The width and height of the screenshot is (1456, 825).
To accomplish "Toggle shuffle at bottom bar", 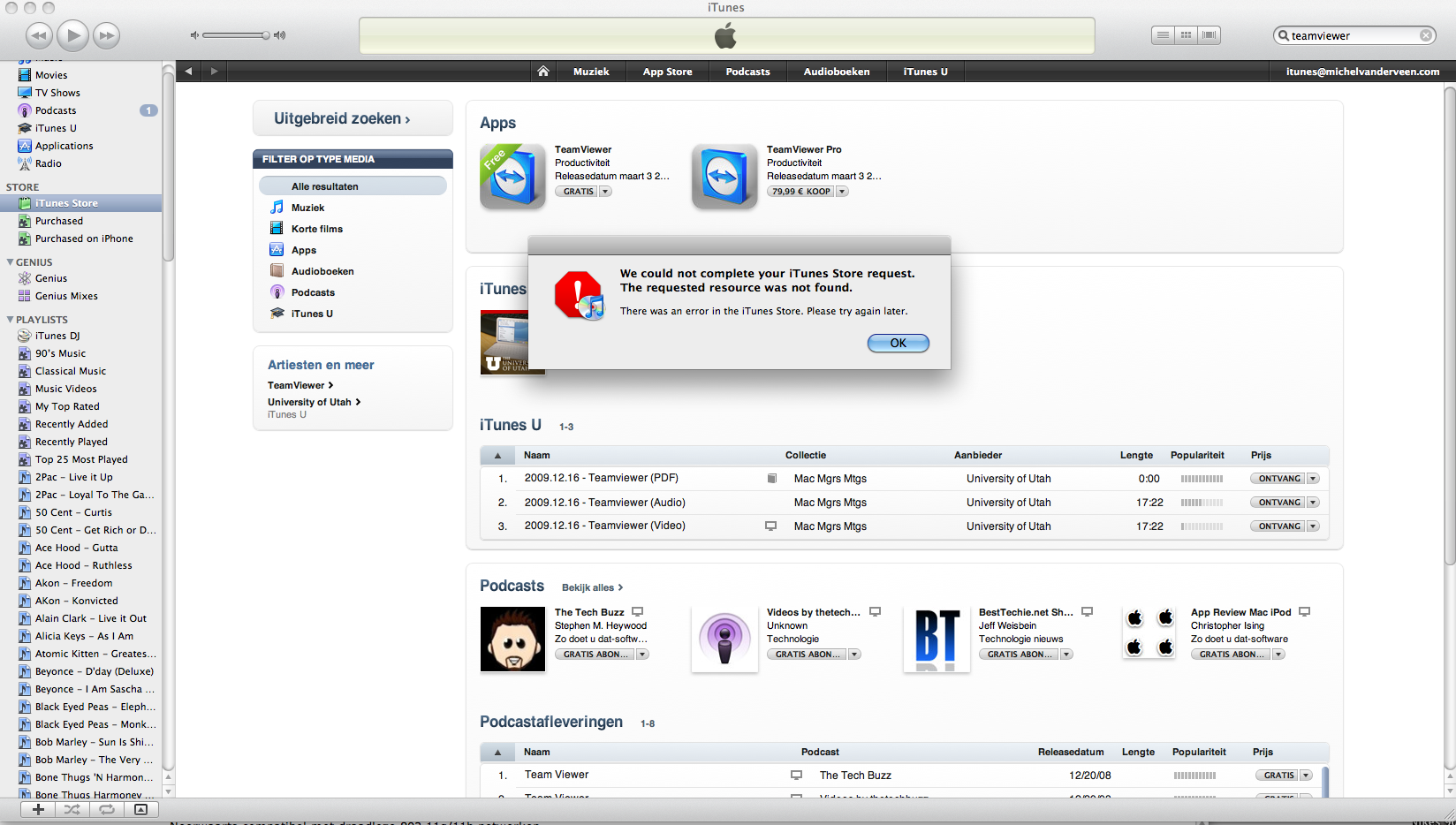I will point(72,809).
